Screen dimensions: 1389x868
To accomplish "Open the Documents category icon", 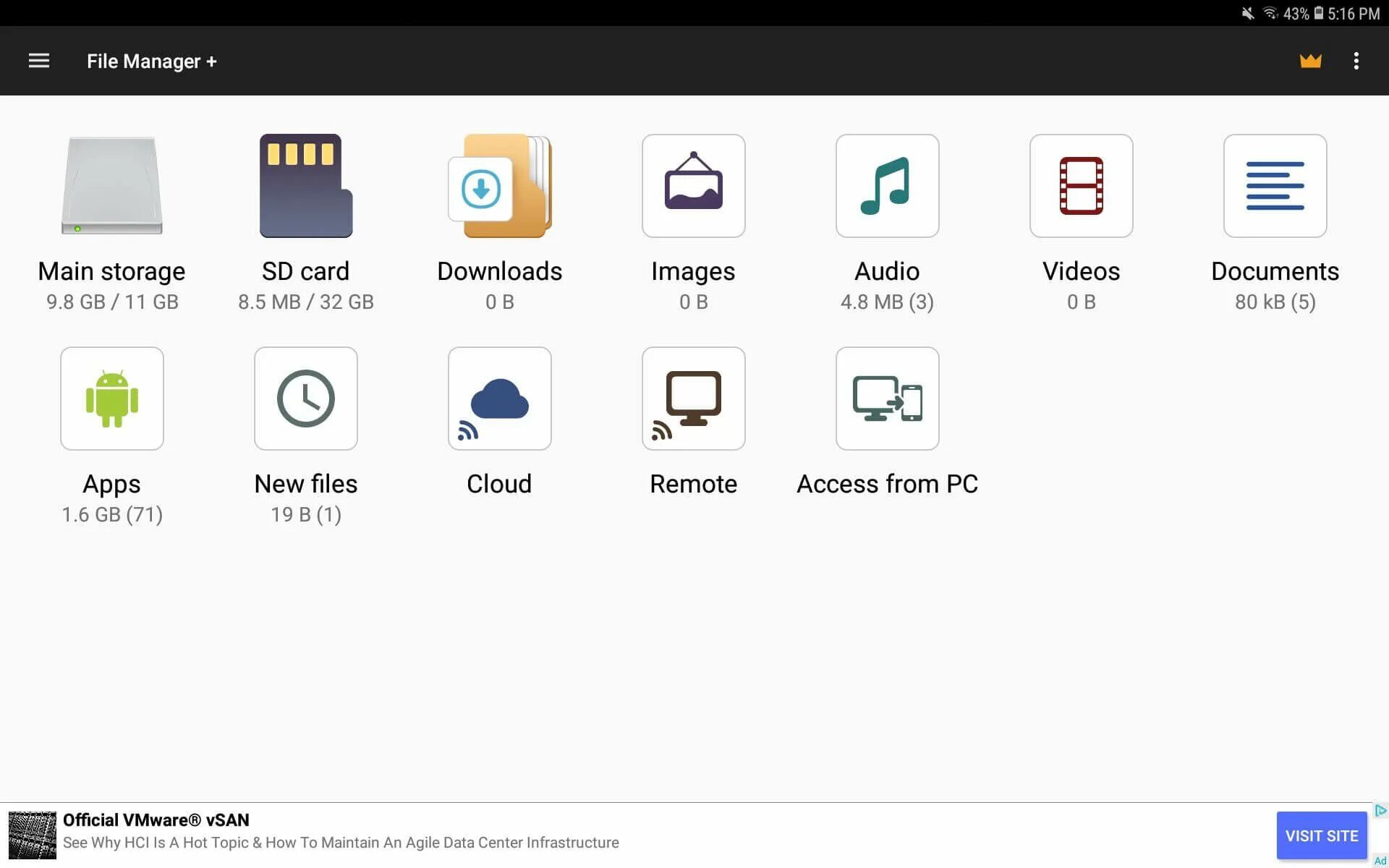I will pos(1275,186).
